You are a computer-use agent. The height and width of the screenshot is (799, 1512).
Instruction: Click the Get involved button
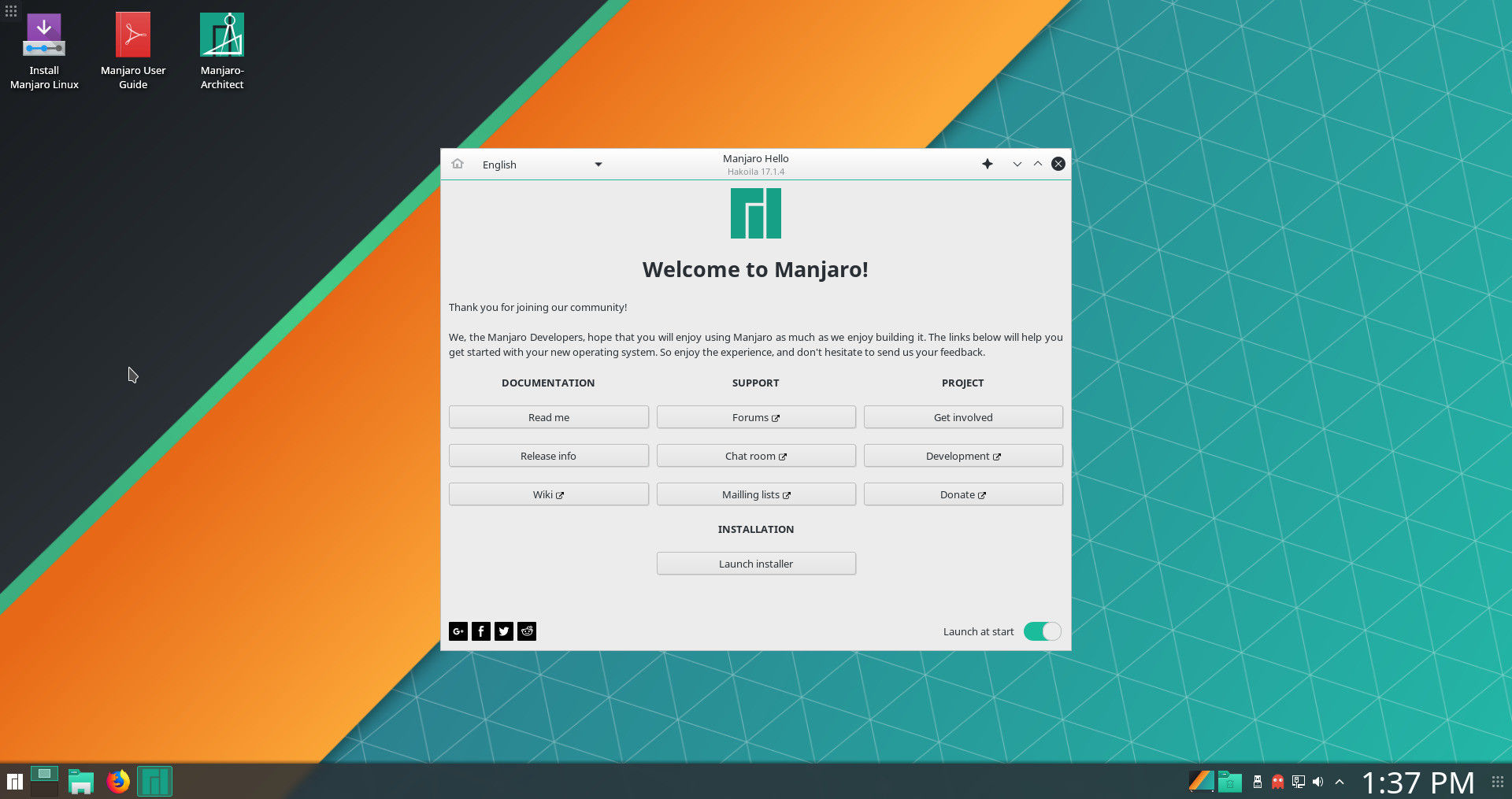coord(963,417)
